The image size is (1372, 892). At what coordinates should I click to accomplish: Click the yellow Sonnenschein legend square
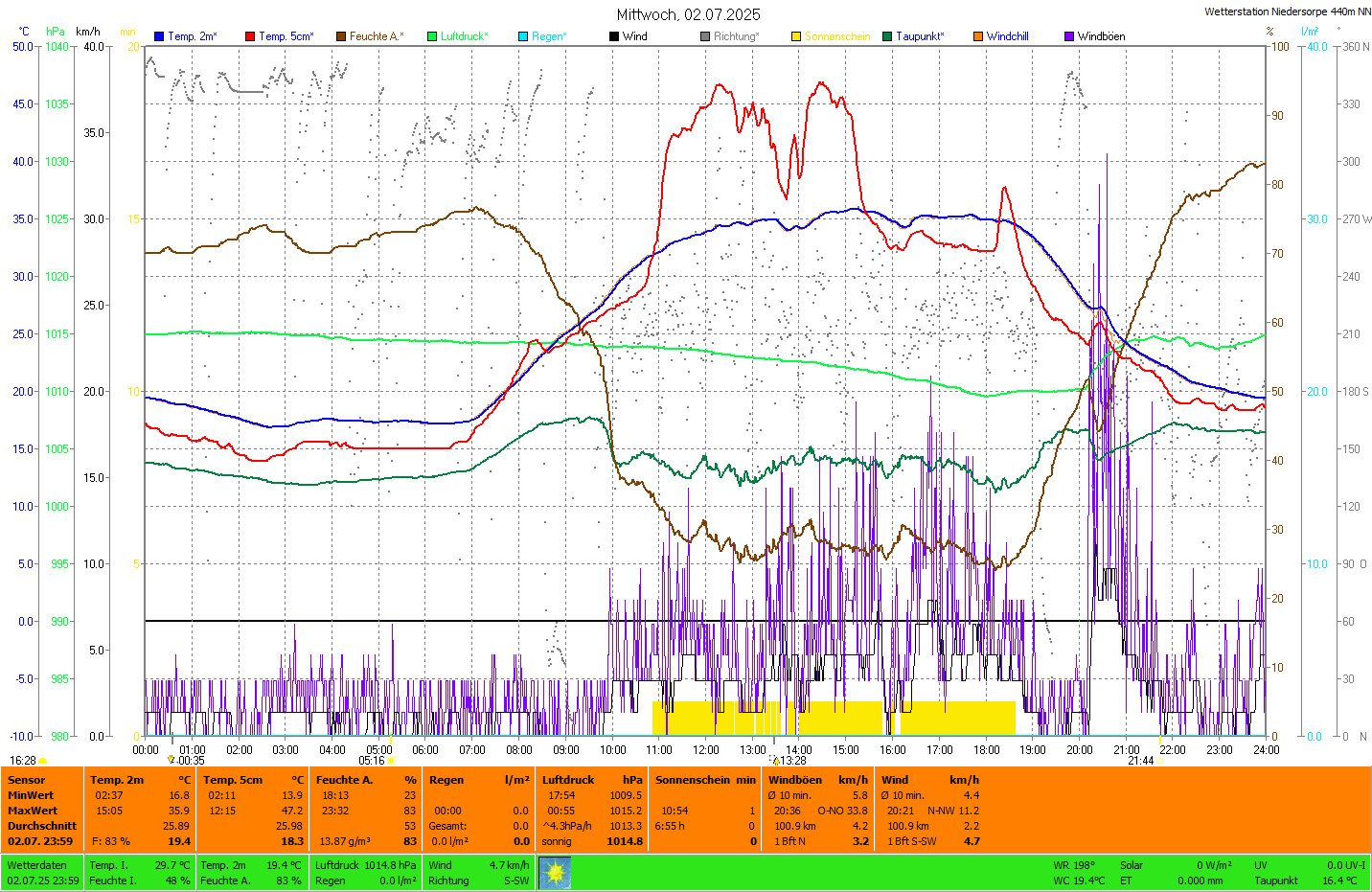[796, 36]
